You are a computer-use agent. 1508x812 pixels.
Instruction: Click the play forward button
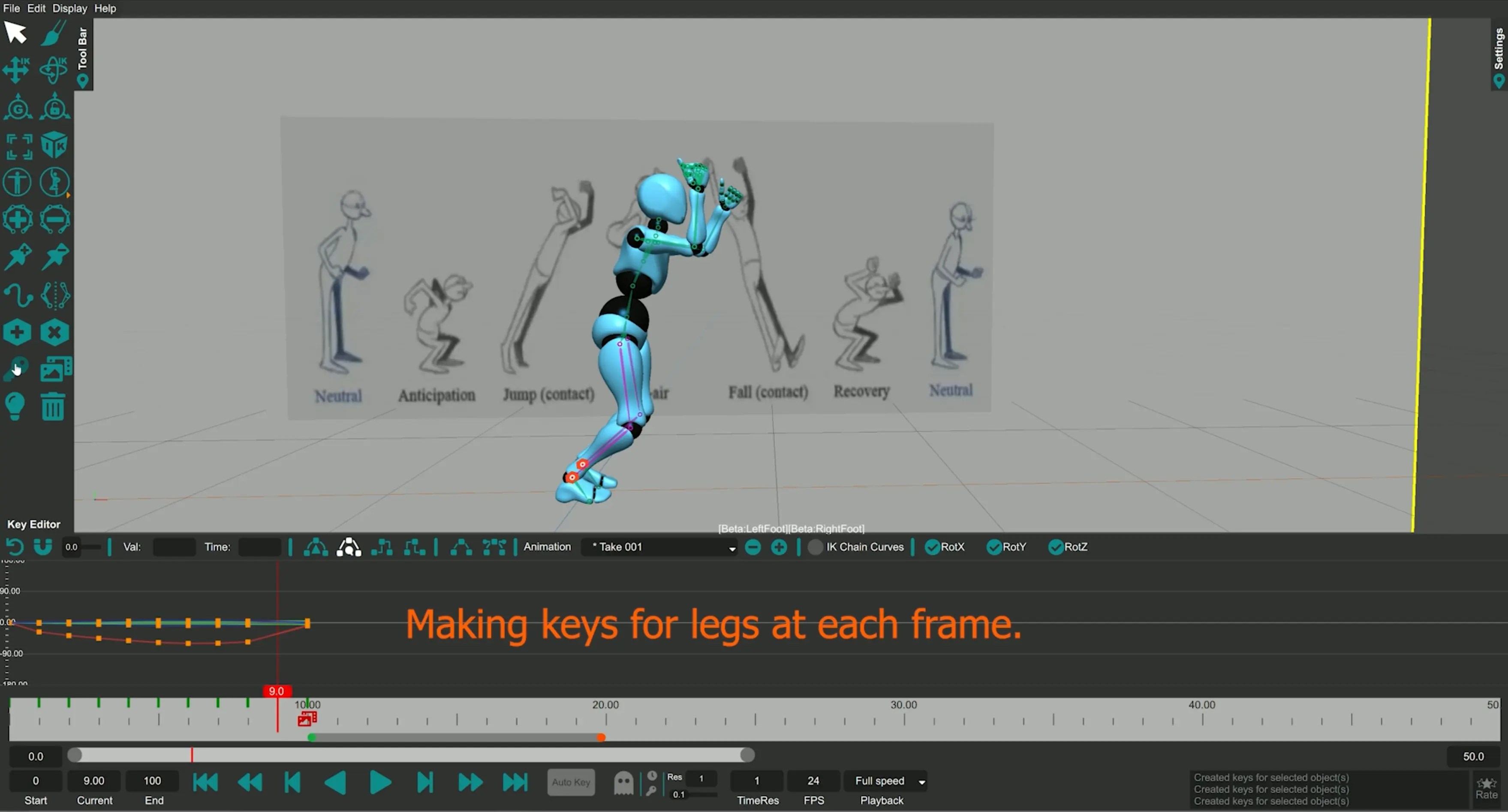[x=380, y=783]
